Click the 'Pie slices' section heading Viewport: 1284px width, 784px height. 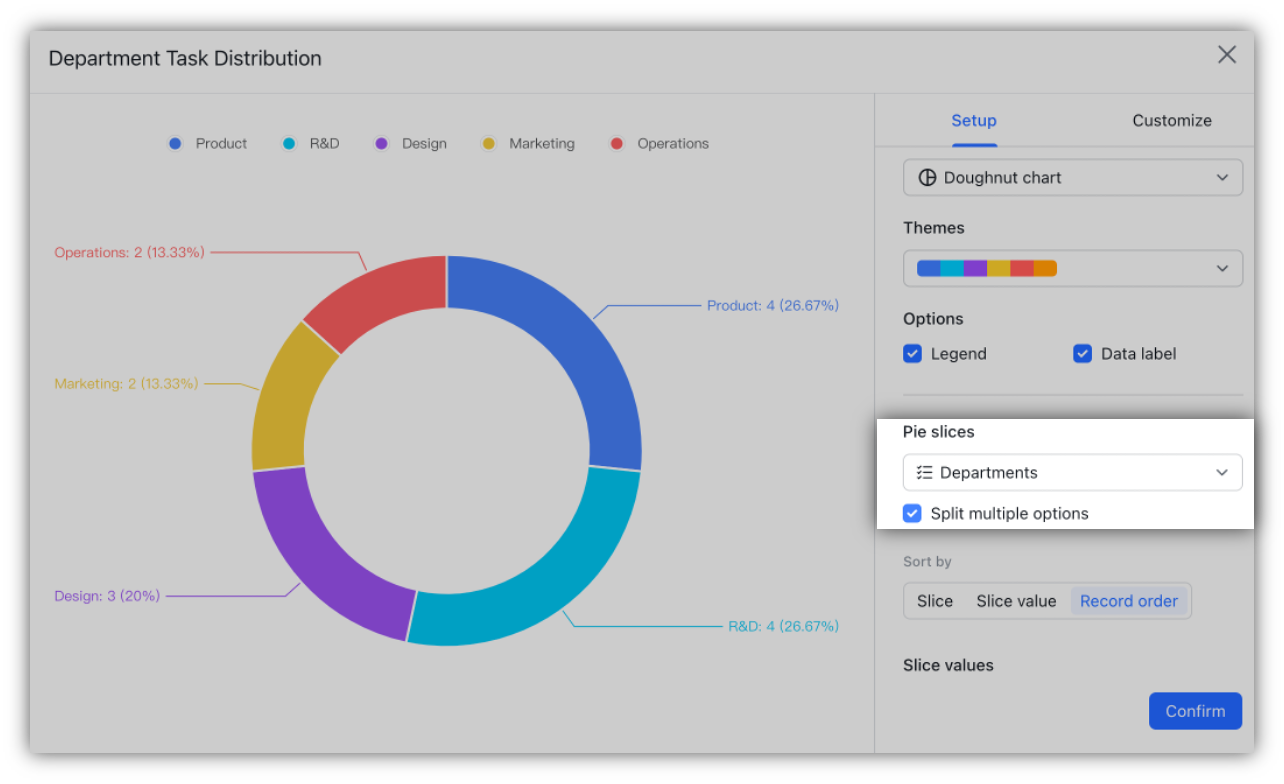(x=938, y=432)
